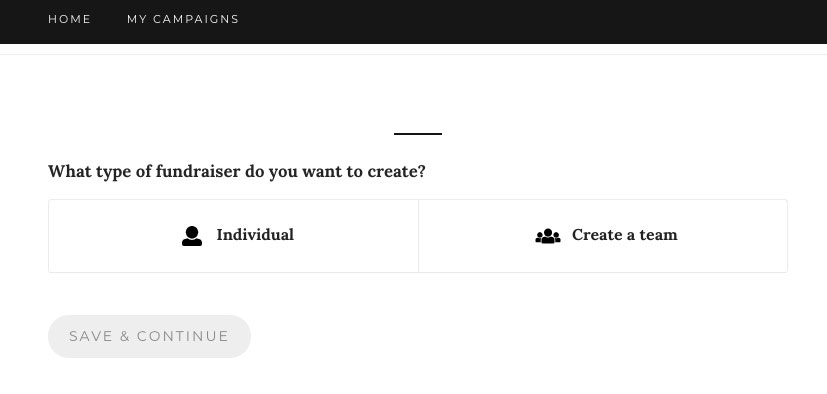Open the Home navigation link

point(70,20)
